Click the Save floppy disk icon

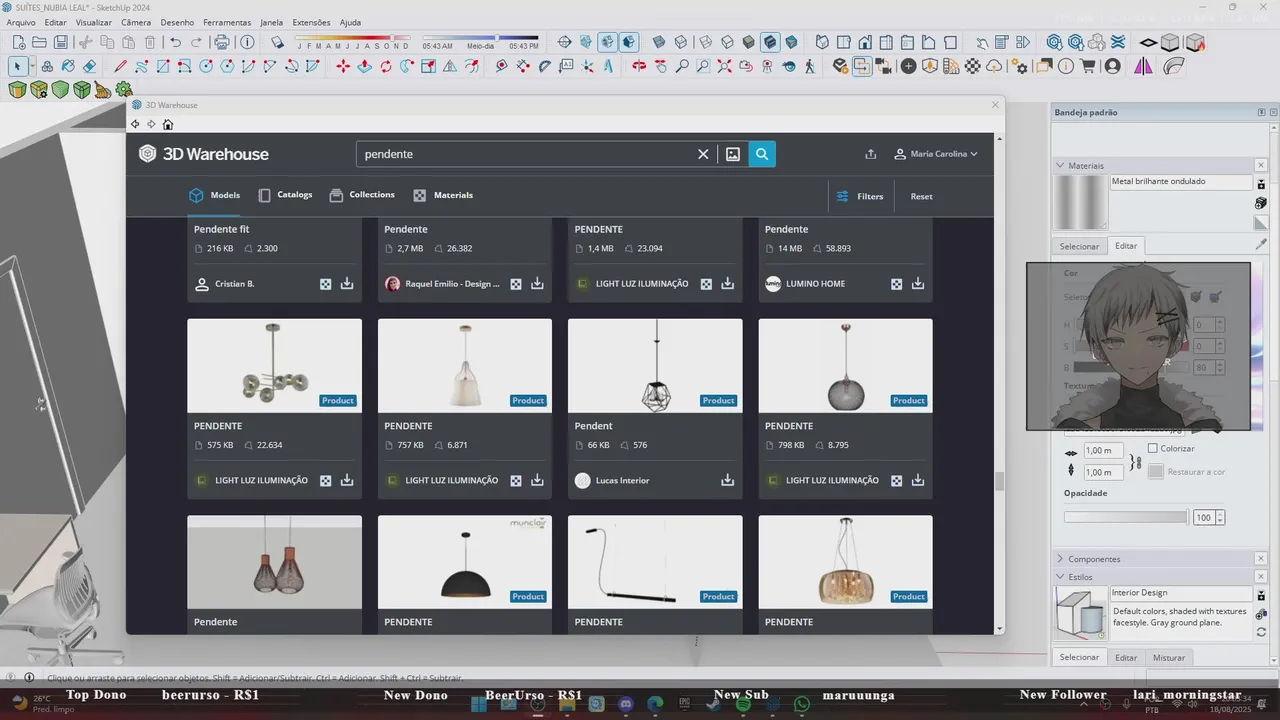pos(61,42)
